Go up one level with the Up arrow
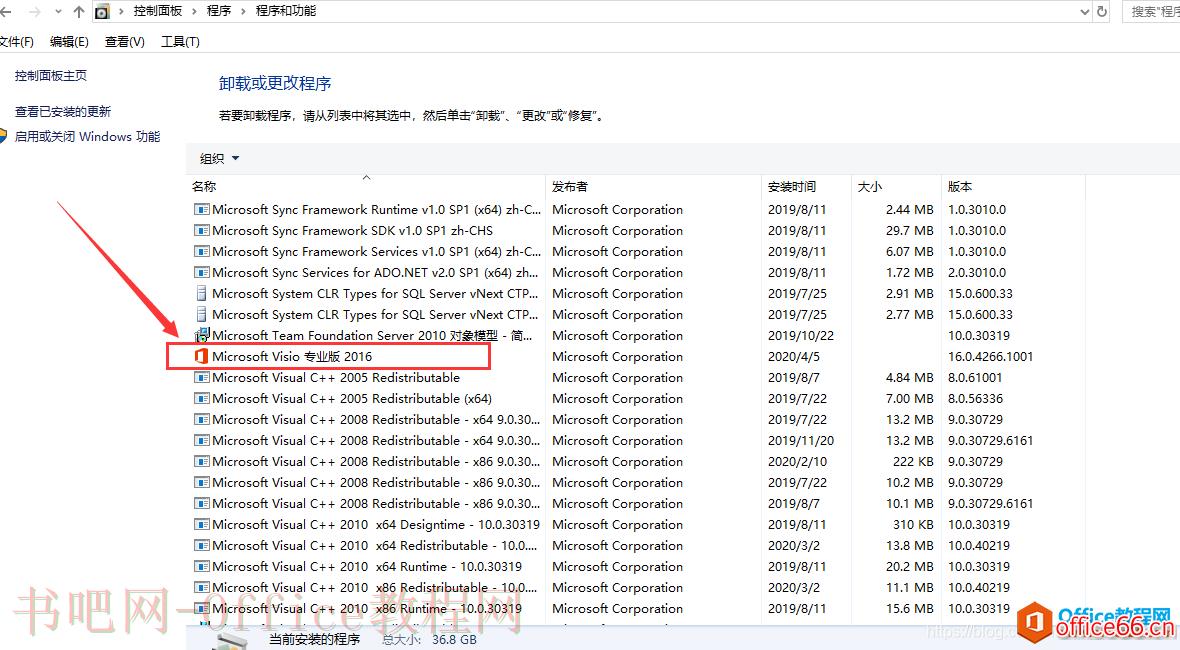1180x650 pixels. point(79,11)
